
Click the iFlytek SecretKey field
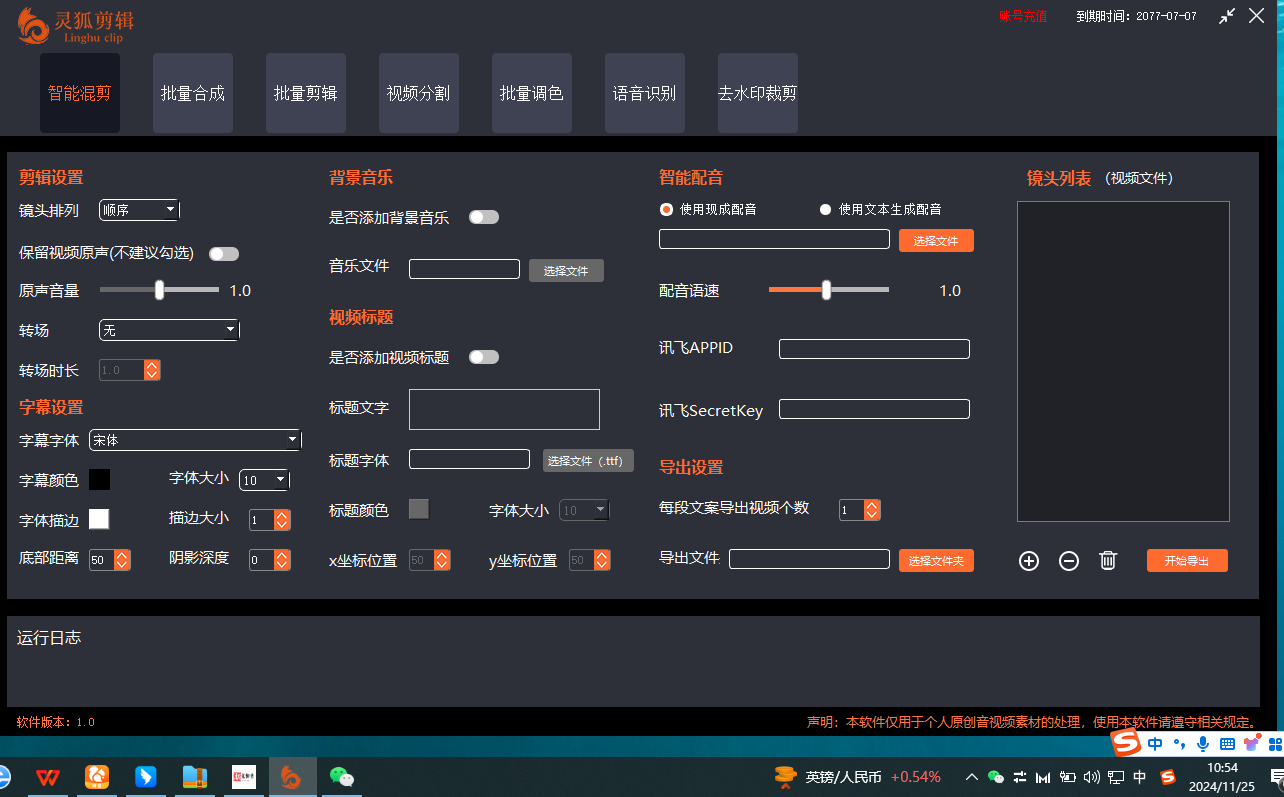[x=874, y=409]
